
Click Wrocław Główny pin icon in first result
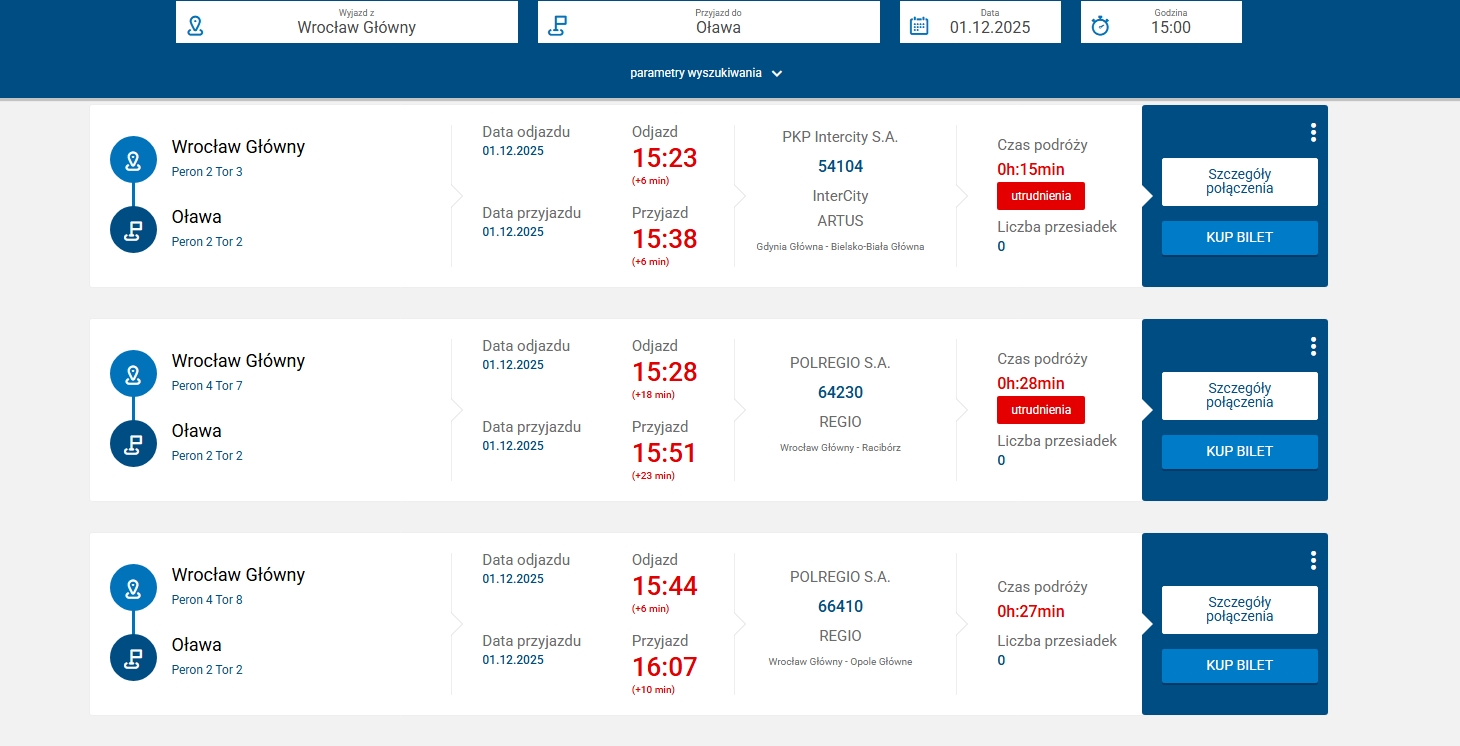133,160
